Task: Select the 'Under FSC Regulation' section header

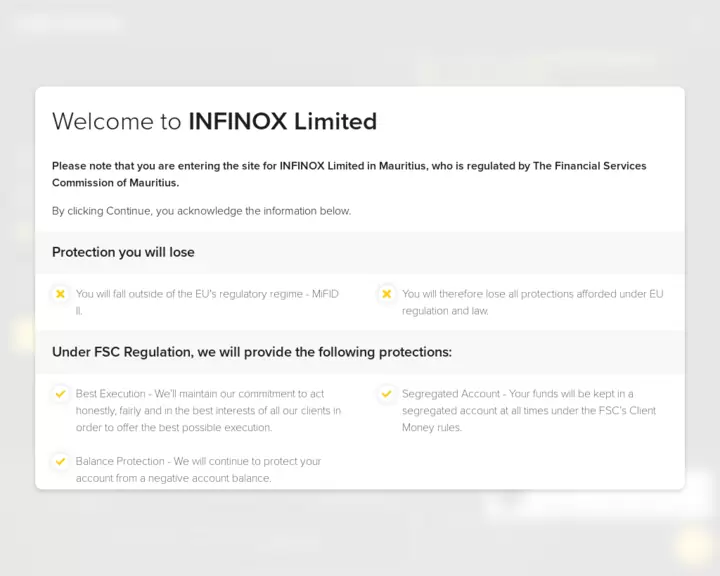Action: coord(252,352)
